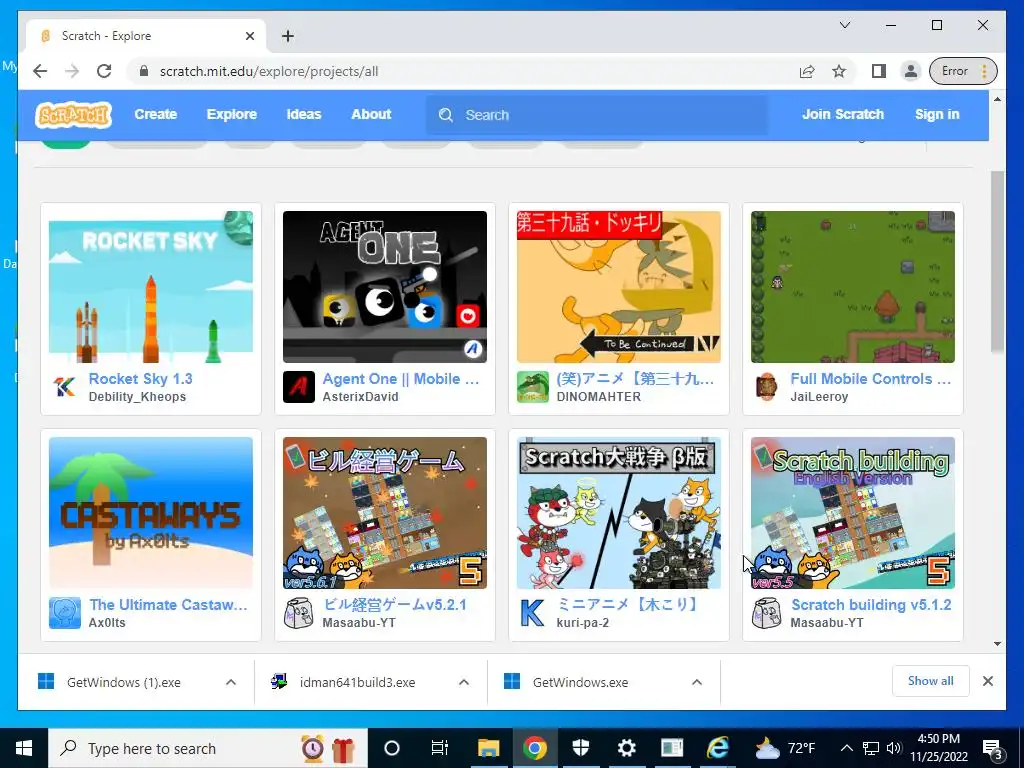Click the forward navigation arrow
Image resolution: width=1024 pixels, height=768 pixels.
[x=72, y=71]
